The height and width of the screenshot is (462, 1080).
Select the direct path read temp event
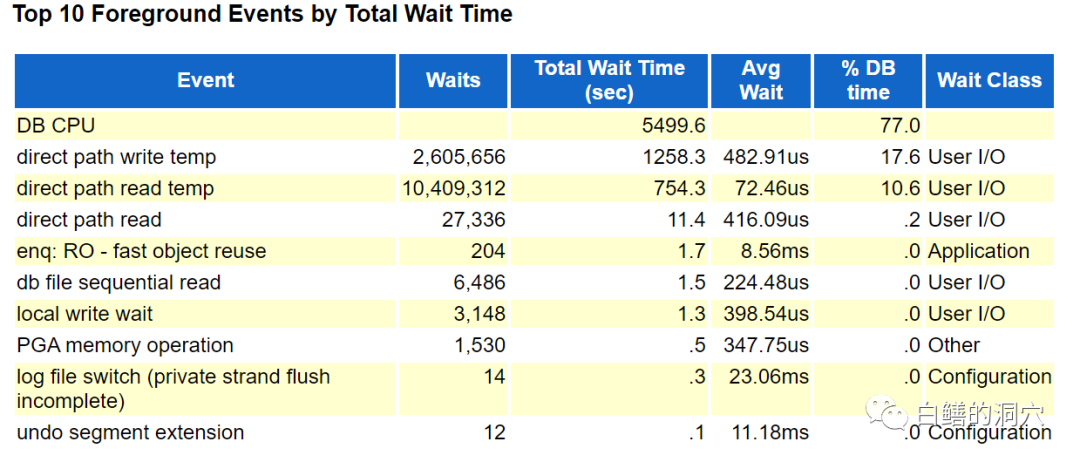pos(115,189)
